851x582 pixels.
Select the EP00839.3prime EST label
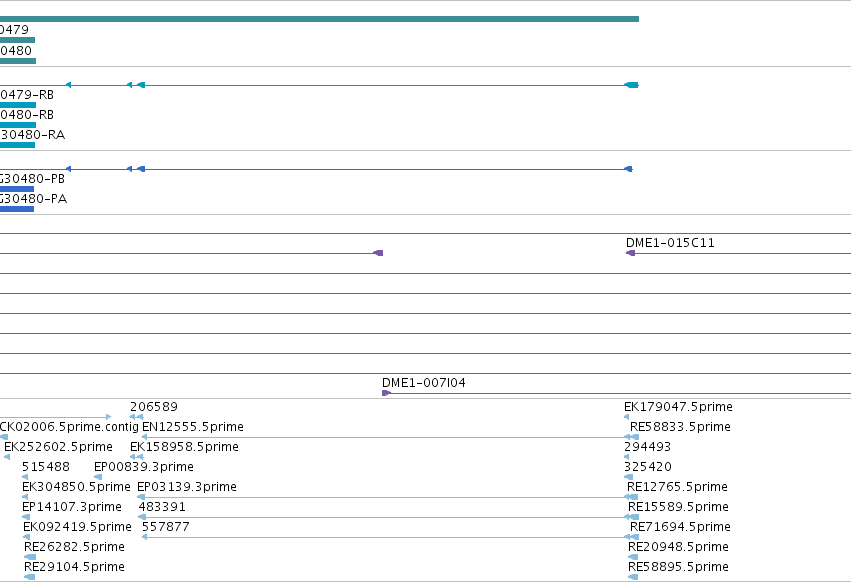coord(144,467)
